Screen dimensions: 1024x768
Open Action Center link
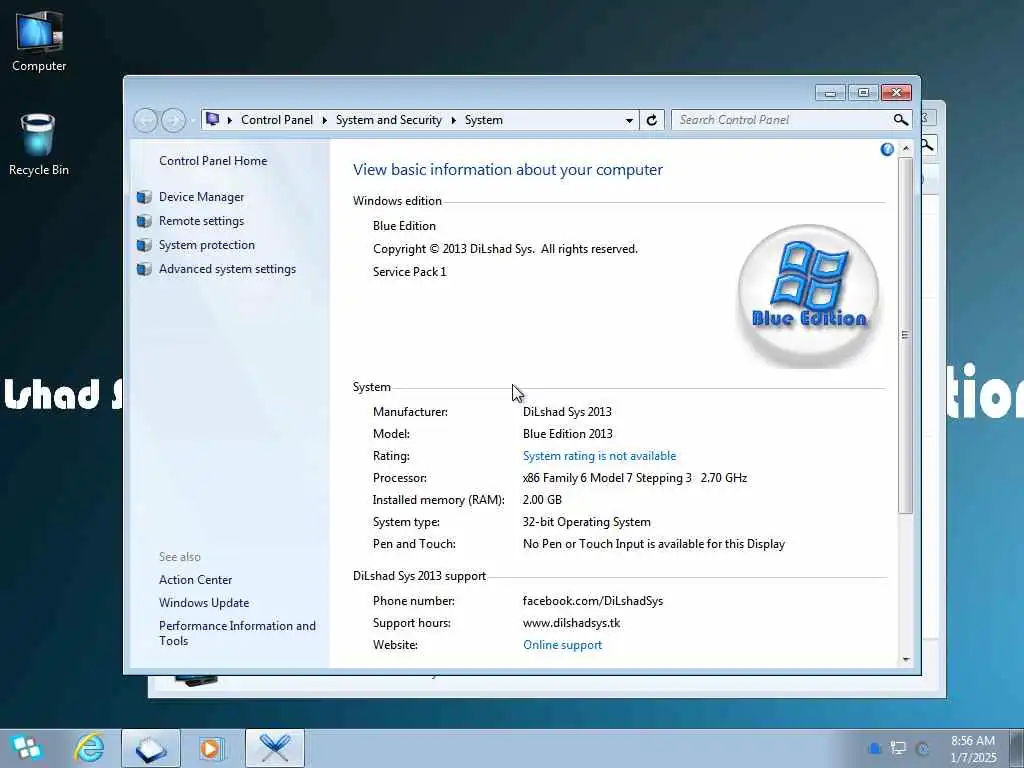[x=195, y=580]
